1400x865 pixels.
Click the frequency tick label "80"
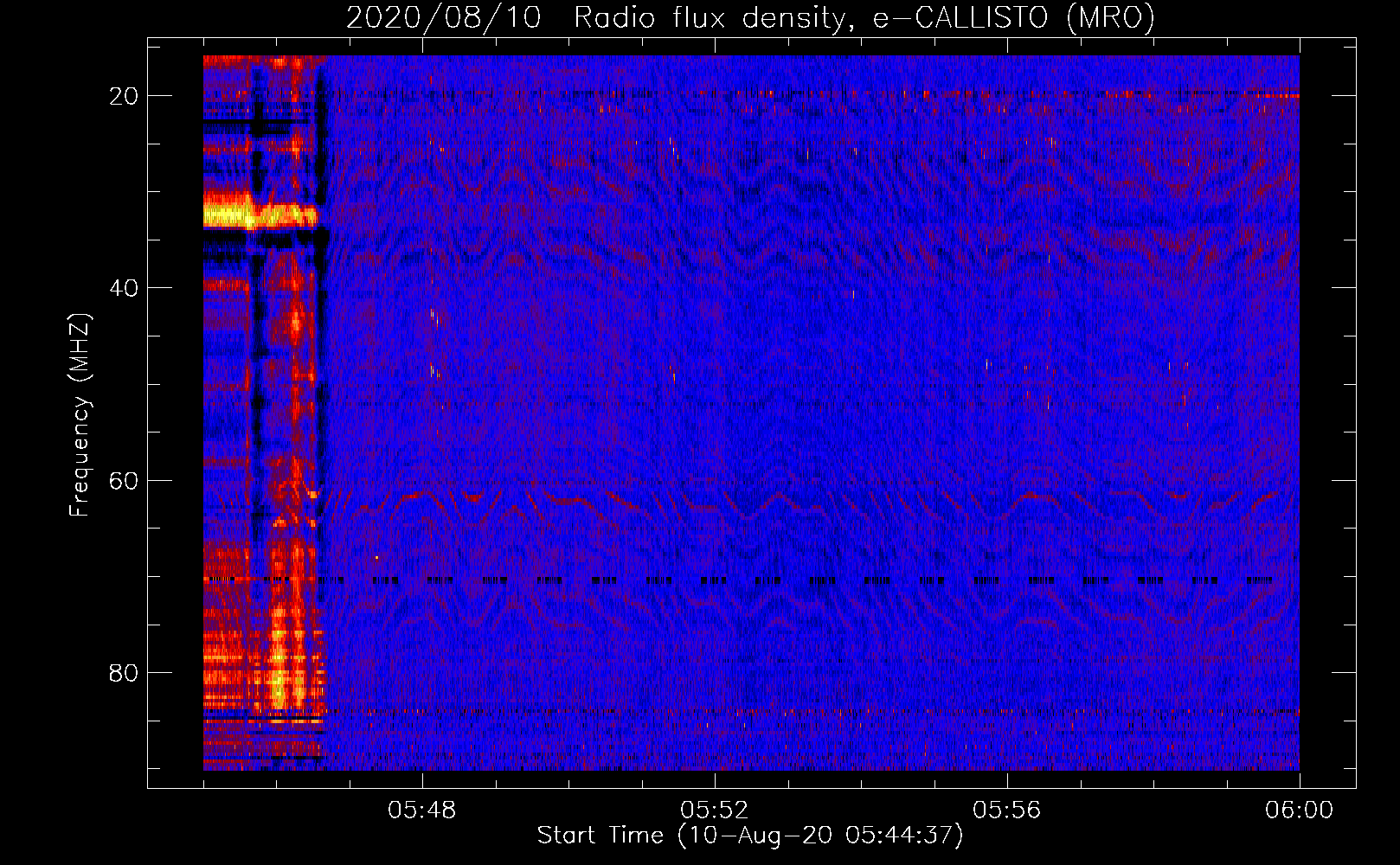pos(125,673)
